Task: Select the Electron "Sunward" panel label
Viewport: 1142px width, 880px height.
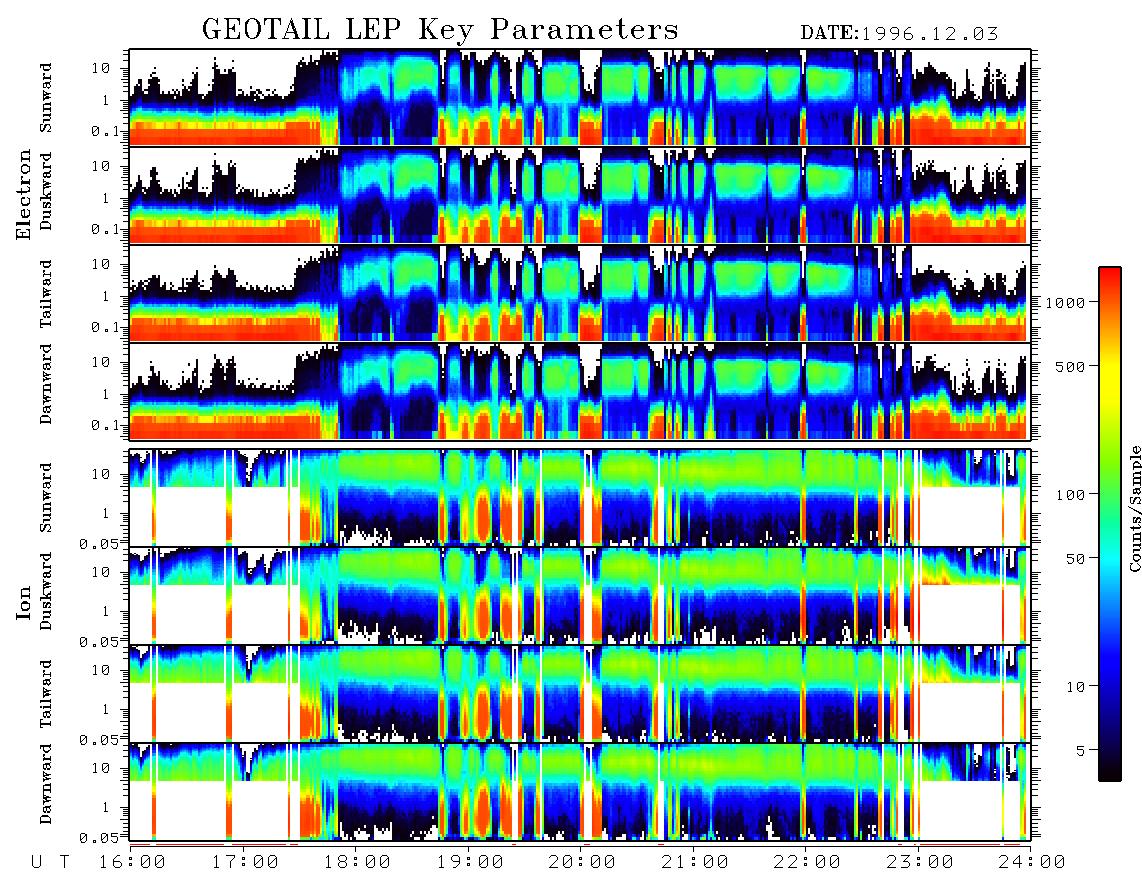Action: pyautogui.click(x=46, y=97)
